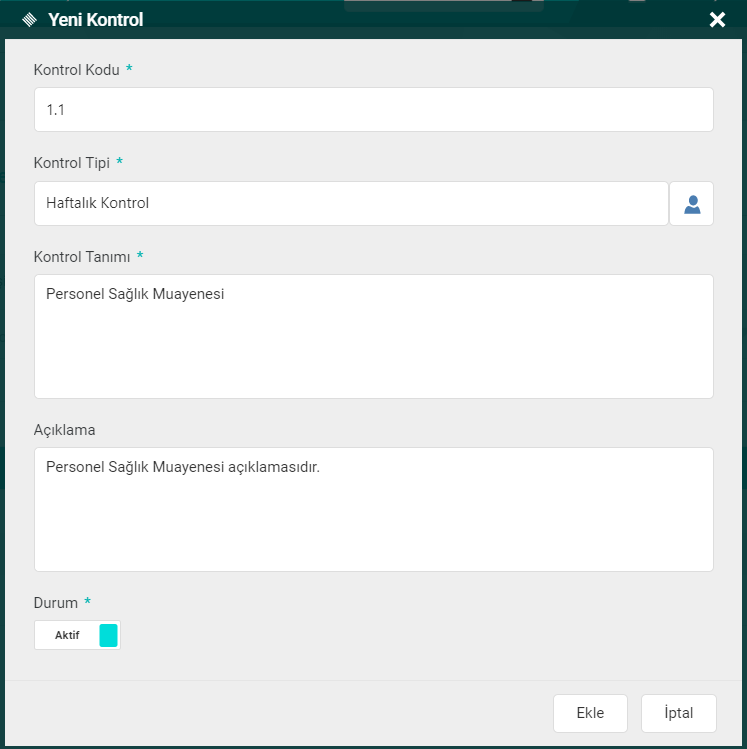Click the Açıklama label
Screen dimensions: 747x749
pos(64,430)
